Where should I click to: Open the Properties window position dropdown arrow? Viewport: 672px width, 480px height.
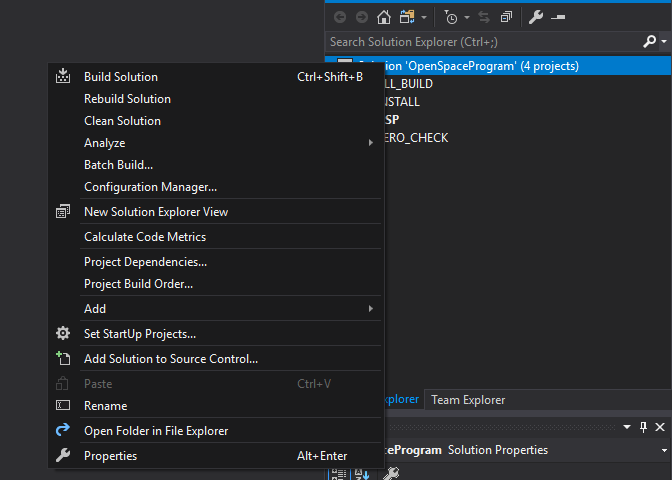(x=627, y=427)
